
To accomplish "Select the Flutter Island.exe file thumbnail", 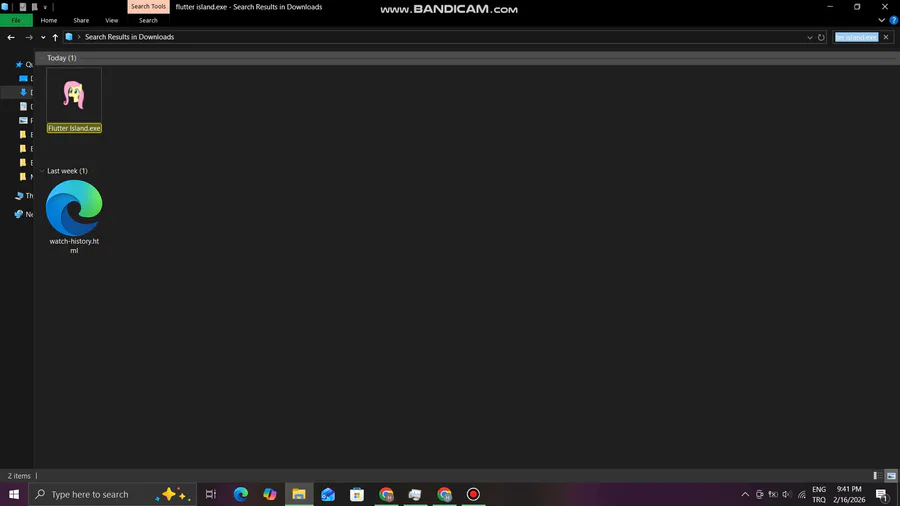I will [74, 95].
